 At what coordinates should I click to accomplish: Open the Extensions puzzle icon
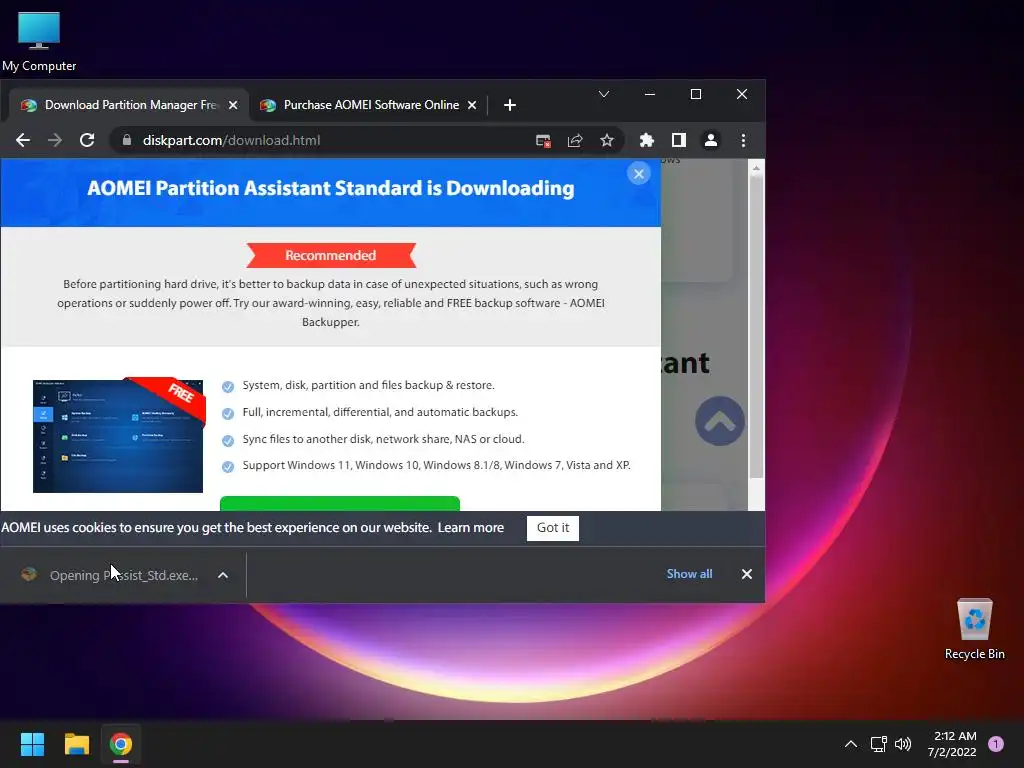tap(647, 140)
